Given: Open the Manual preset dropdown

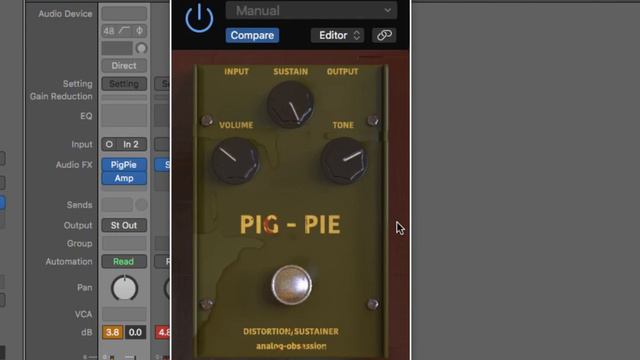Looking at the screenshot, I should (x=311, y=10).
